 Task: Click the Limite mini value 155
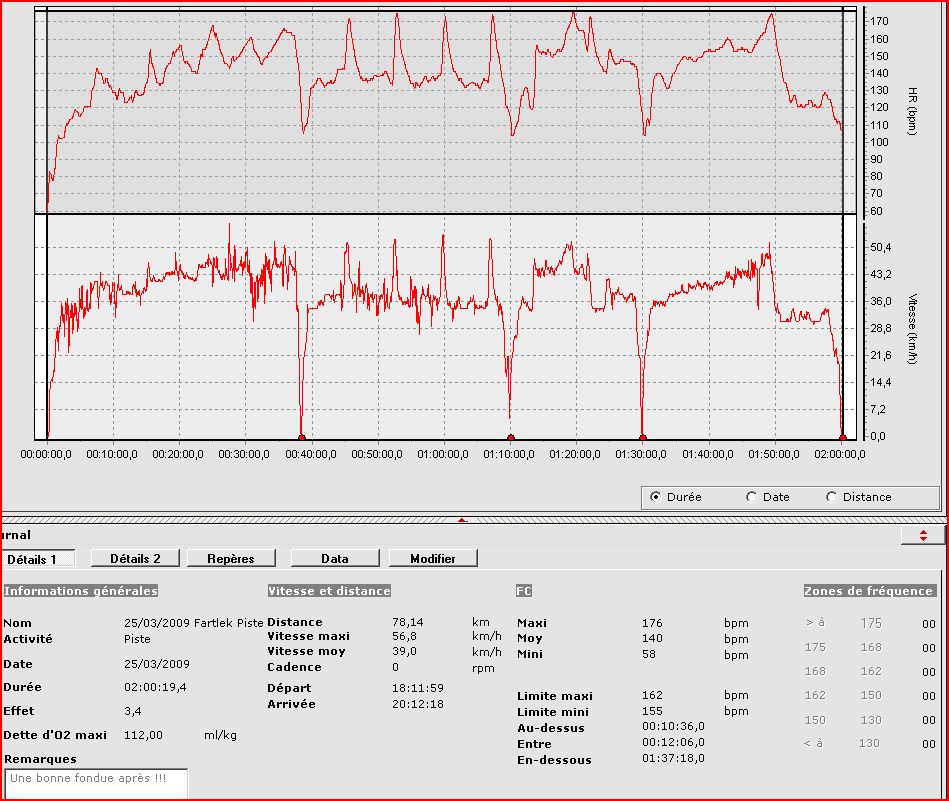pos(652,711)
